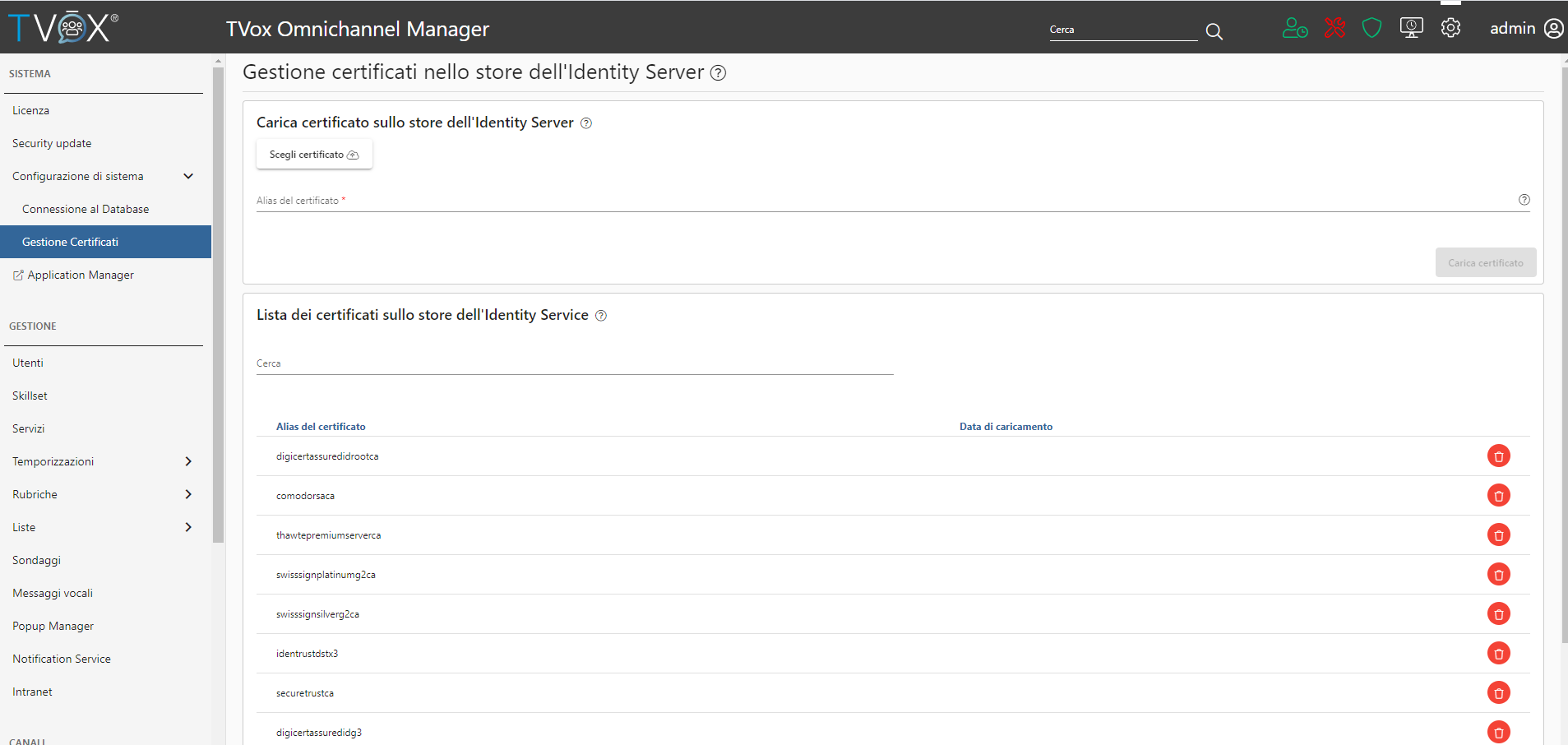Select the identrustdstx3 alias text
The width and height of the screenshot is (1568, 745).
pos(307,654)
